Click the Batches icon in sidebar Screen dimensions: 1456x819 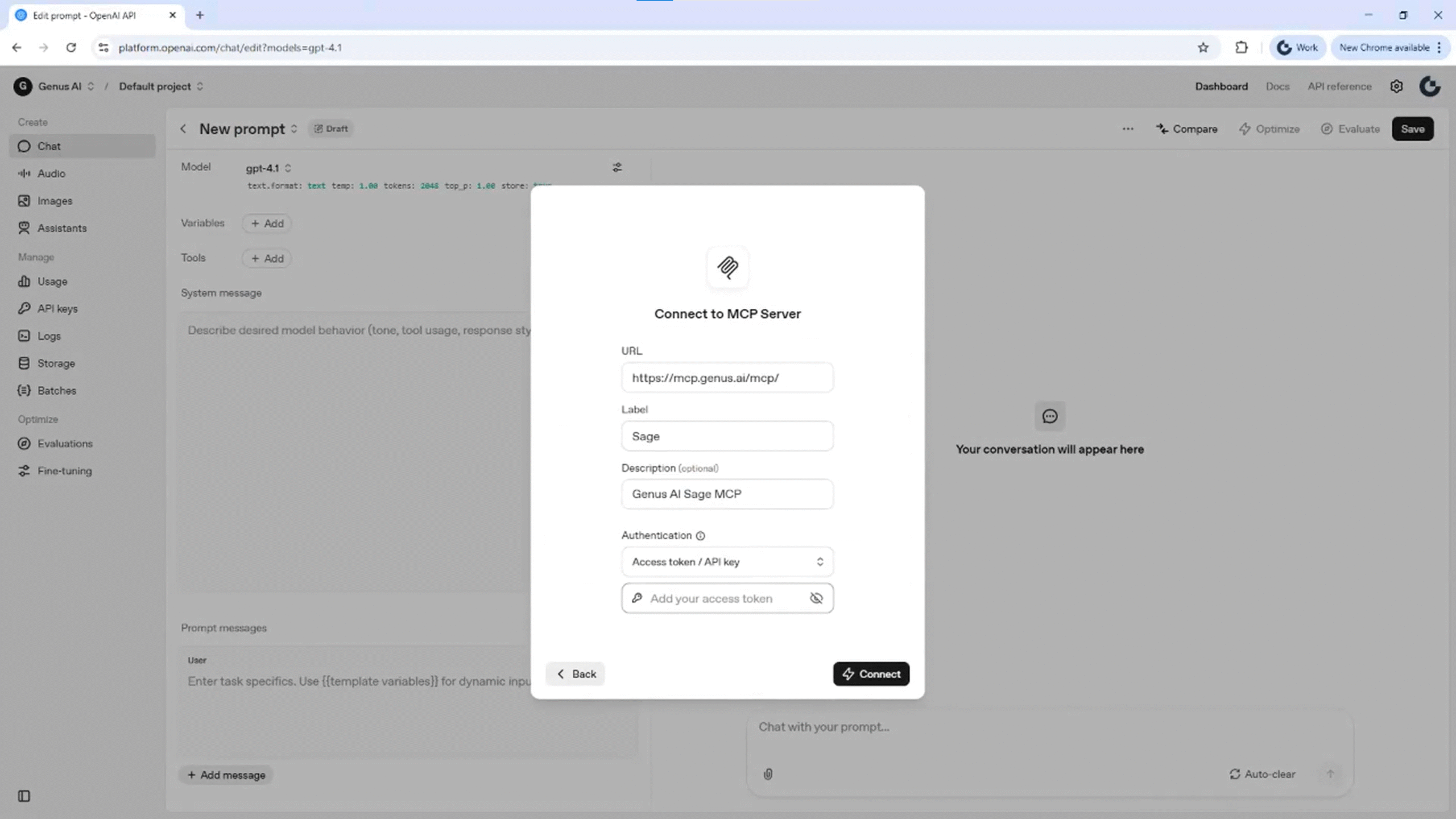24,391
